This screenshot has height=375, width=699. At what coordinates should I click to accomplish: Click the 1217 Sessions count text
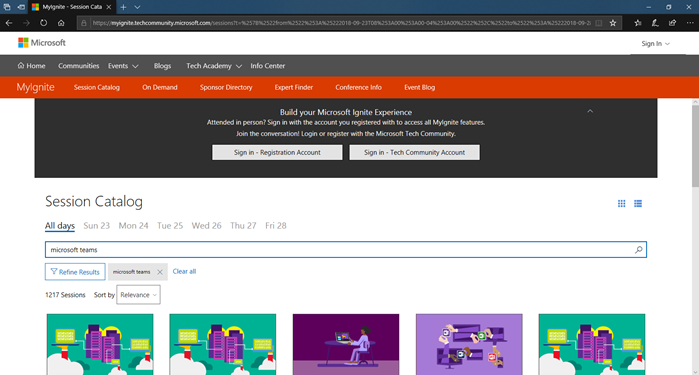(65, 295)
